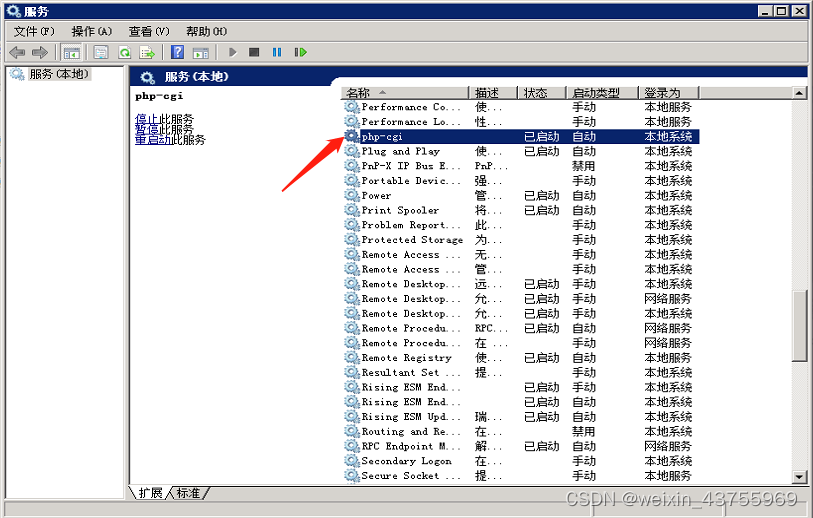Click 禁用 in the Routing and Re... row
The width and height of the screenshot is (813, 518).
click(x=583, y=431)
